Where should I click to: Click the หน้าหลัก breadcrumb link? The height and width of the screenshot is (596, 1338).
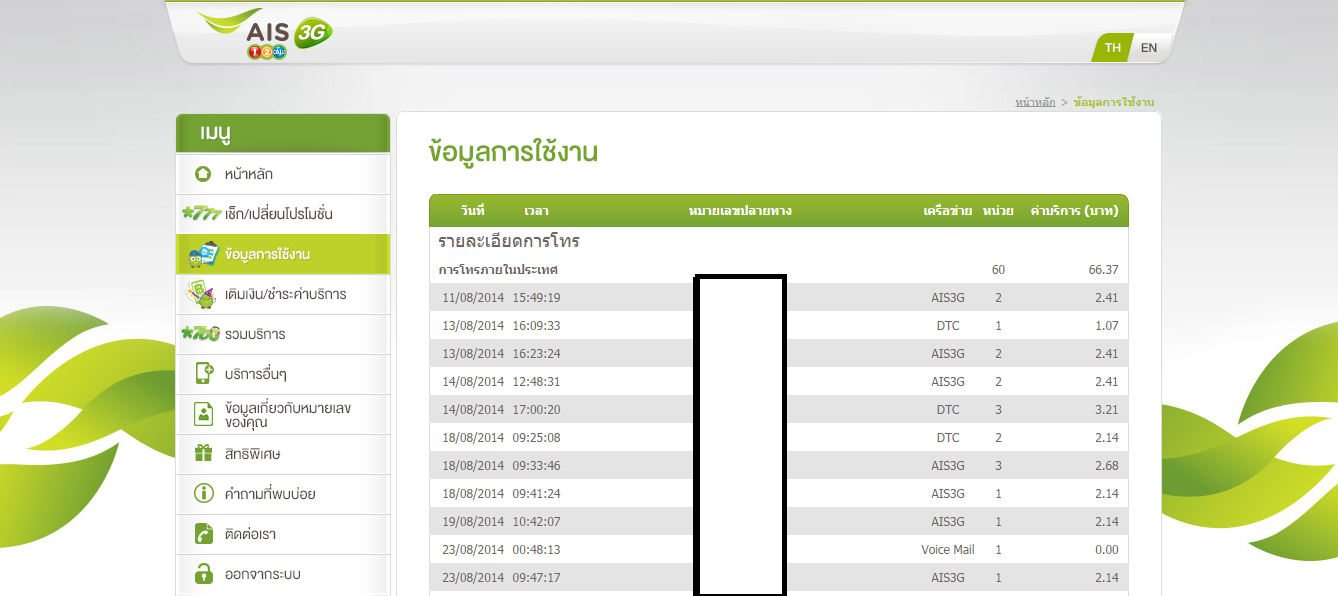pyautogui.click(x=1035, y=102)
